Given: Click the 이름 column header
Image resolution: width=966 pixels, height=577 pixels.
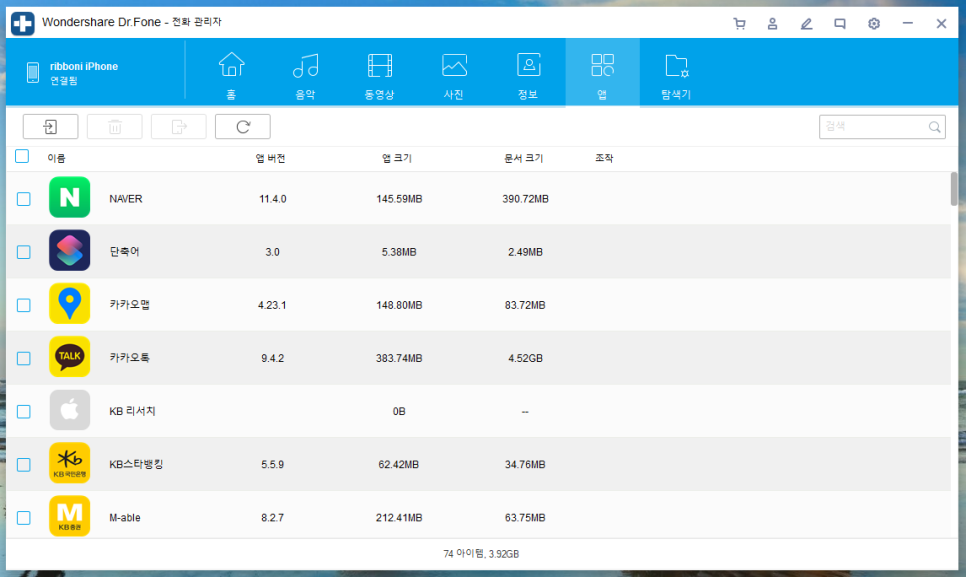Looking at the screenshot, I should 56,158.
